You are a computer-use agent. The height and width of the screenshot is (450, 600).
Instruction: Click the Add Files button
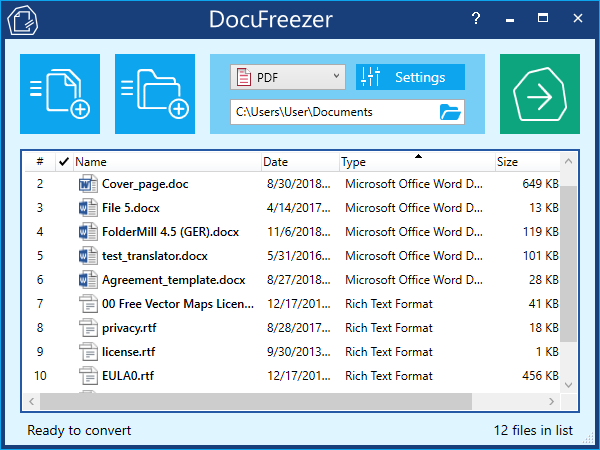tap(60, 94)
